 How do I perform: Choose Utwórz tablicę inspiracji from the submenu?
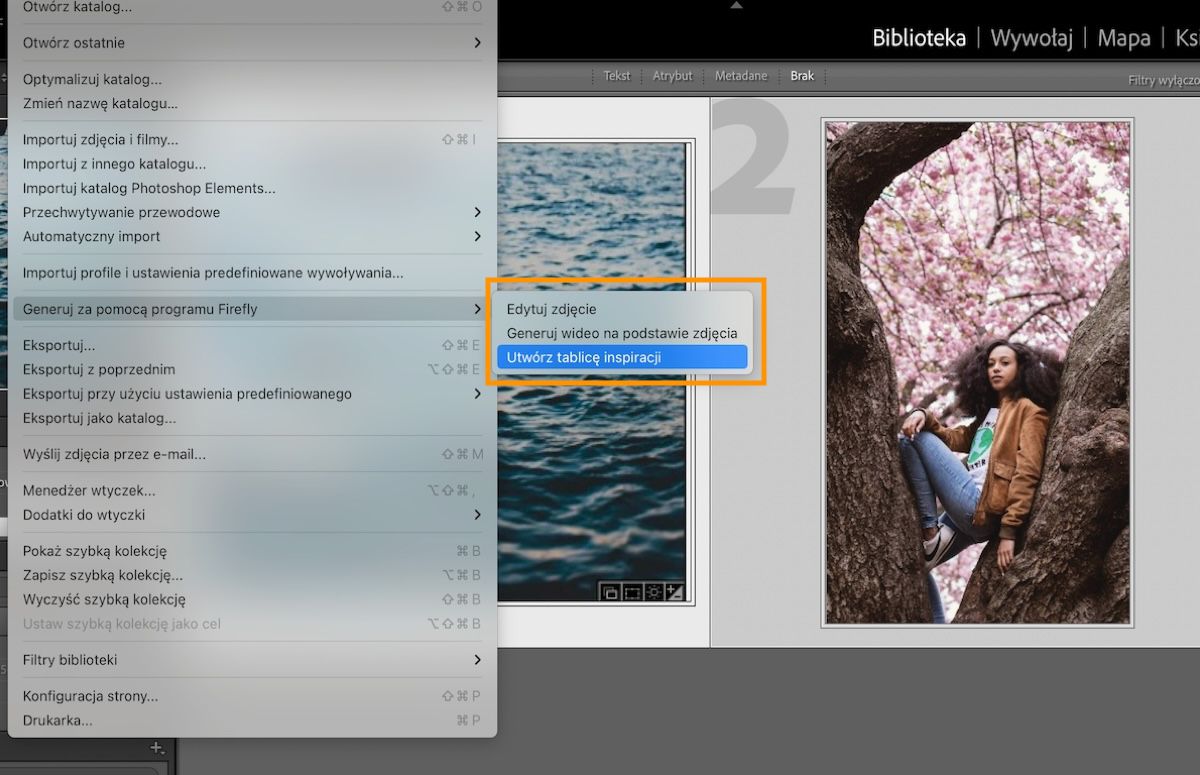[620, 357]
